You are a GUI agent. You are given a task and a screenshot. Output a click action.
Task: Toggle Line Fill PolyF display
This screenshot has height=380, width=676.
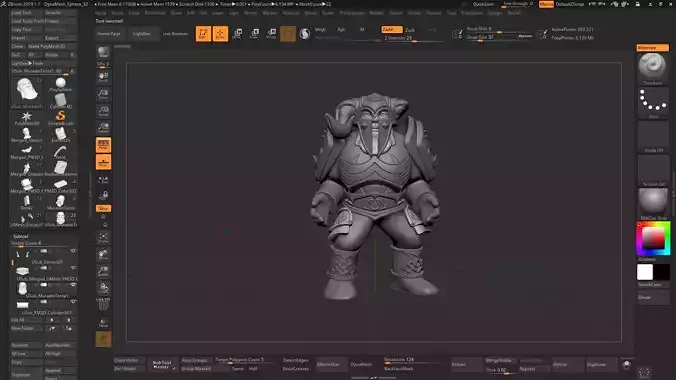(x=103, y=305)
